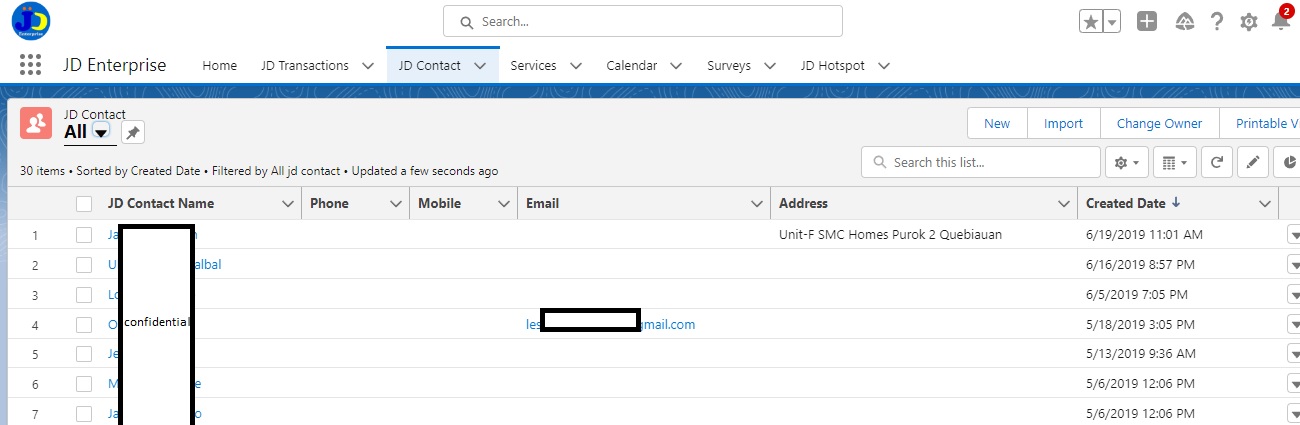
Task: Check the checkbox for row 1
Action: 84,235
